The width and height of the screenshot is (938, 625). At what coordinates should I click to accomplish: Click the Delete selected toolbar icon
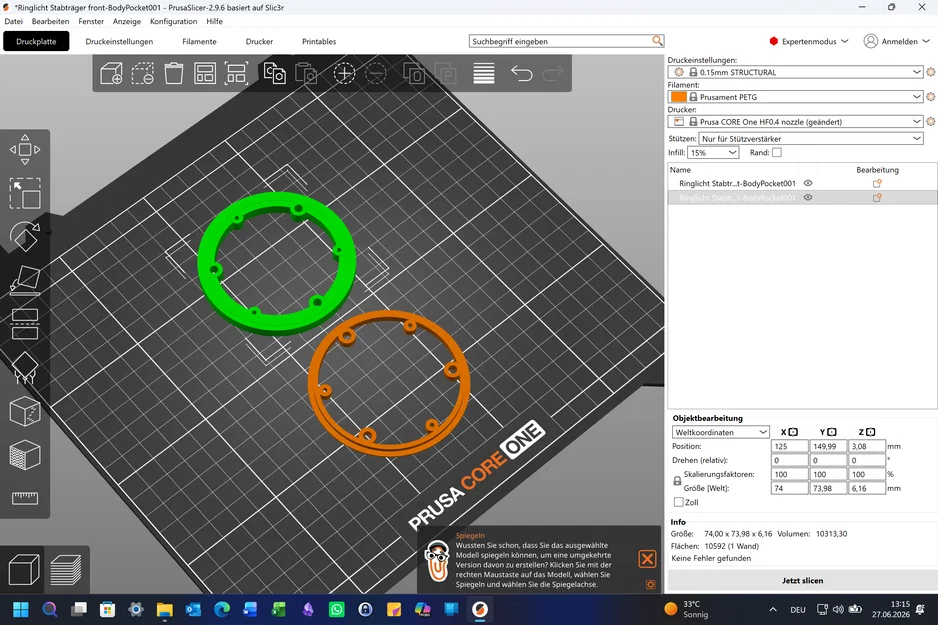pos(143,74)
